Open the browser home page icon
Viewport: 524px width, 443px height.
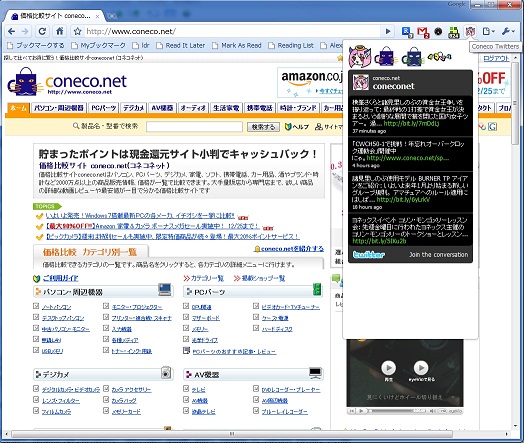pos(59,31)
